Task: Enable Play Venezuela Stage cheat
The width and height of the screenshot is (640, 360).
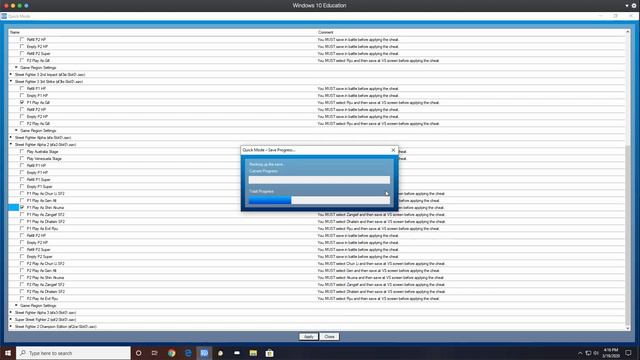Action: (x=22, y=158)
